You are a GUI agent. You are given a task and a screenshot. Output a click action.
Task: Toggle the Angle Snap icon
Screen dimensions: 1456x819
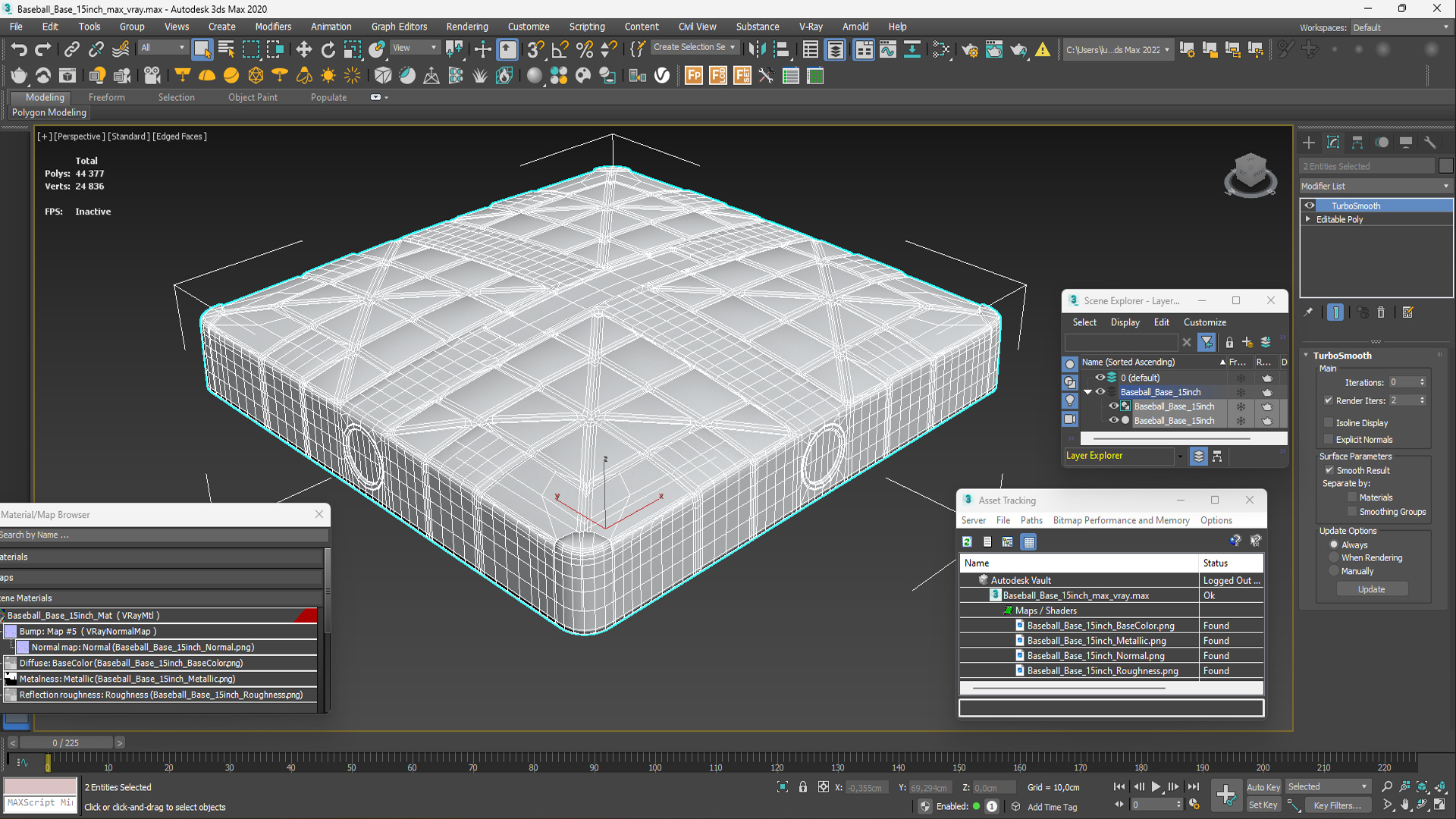click(560, 50)
